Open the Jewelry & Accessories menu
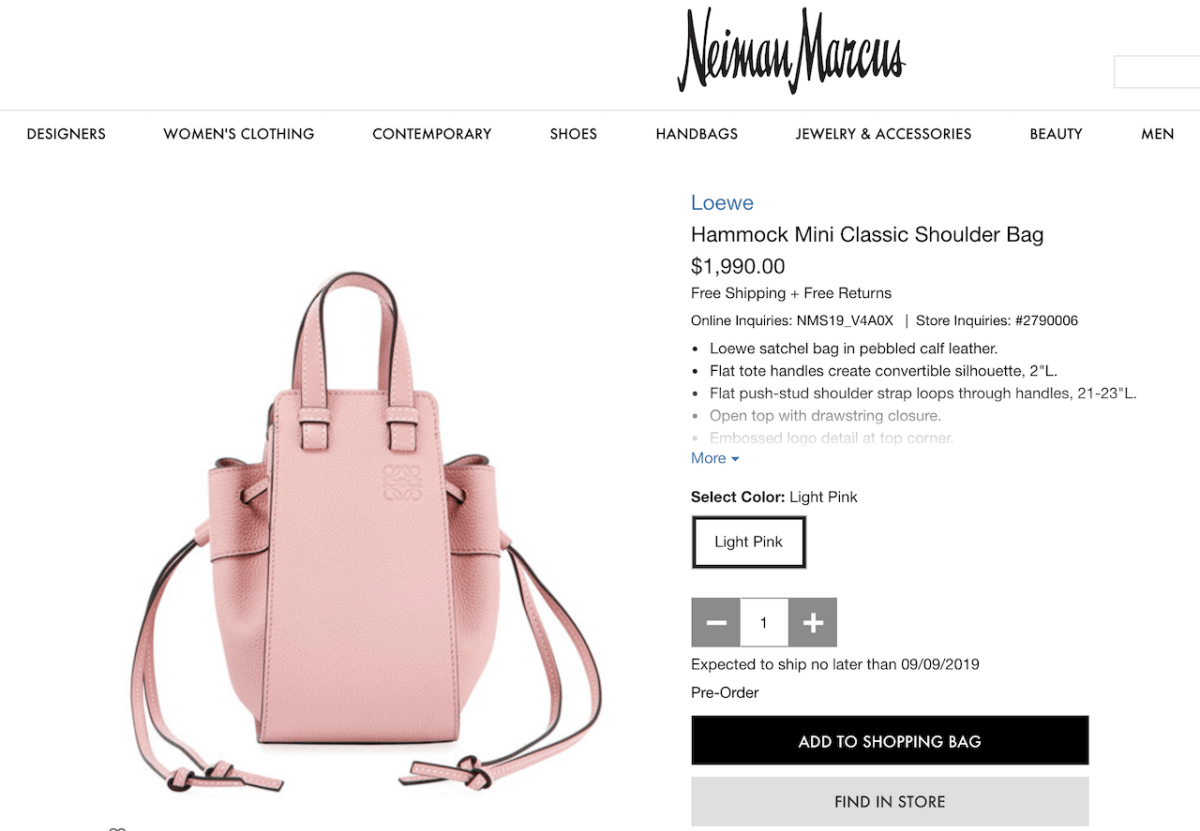 [x=884, y=134]
